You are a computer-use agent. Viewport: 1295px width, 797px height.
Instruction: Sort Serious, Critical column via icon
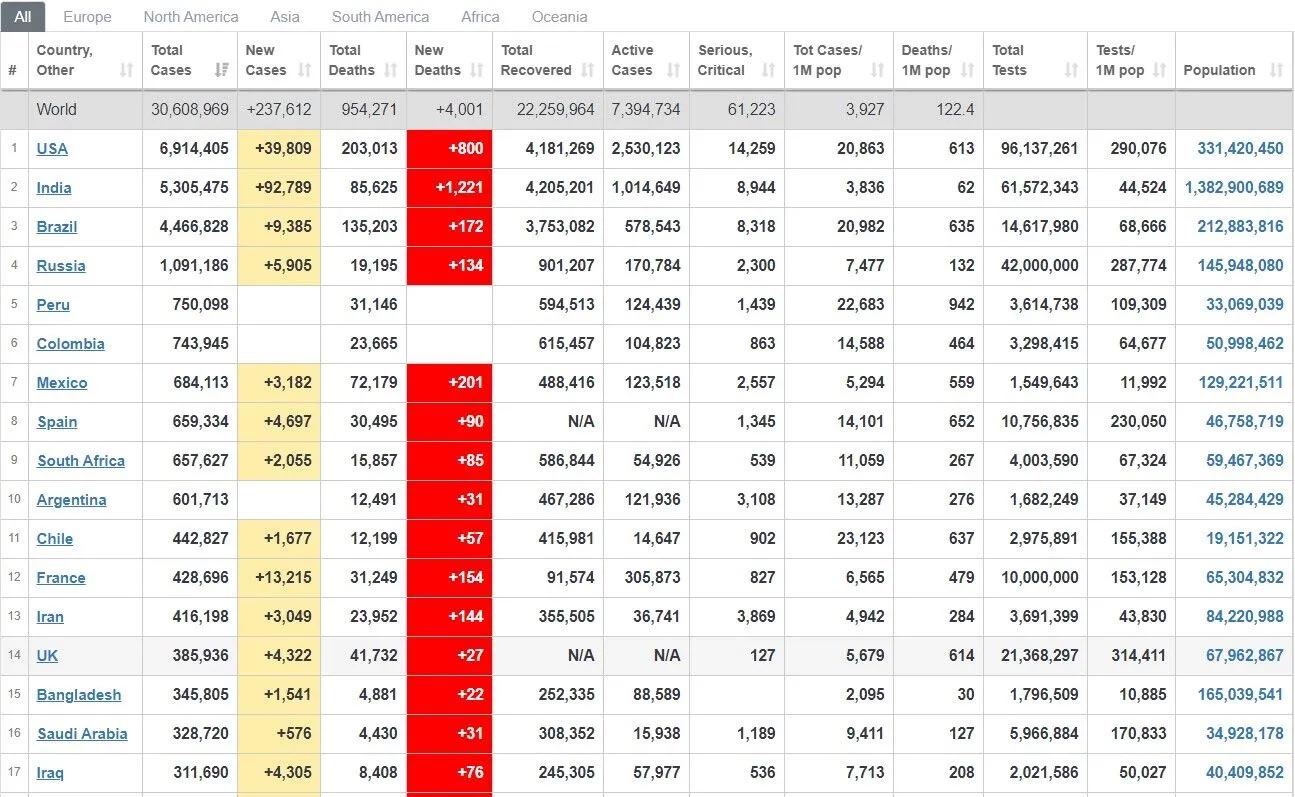click(768, 70)
